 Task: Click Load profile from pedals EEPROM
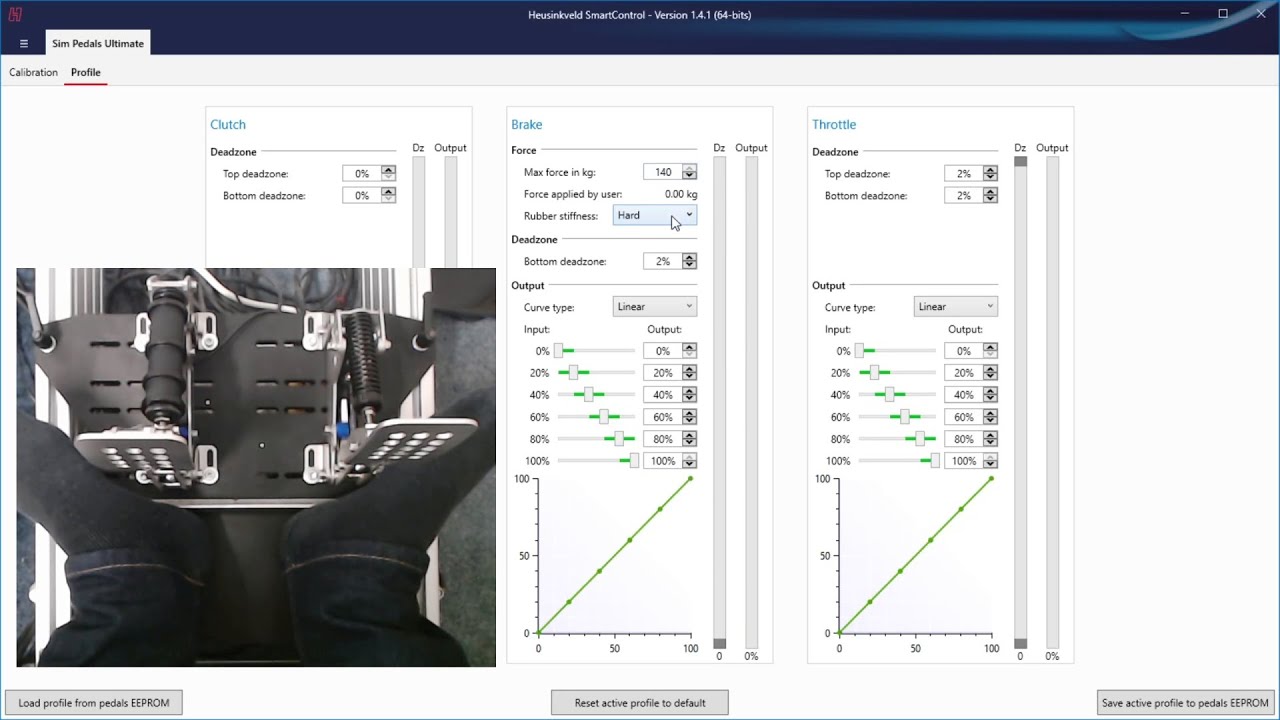94,703
